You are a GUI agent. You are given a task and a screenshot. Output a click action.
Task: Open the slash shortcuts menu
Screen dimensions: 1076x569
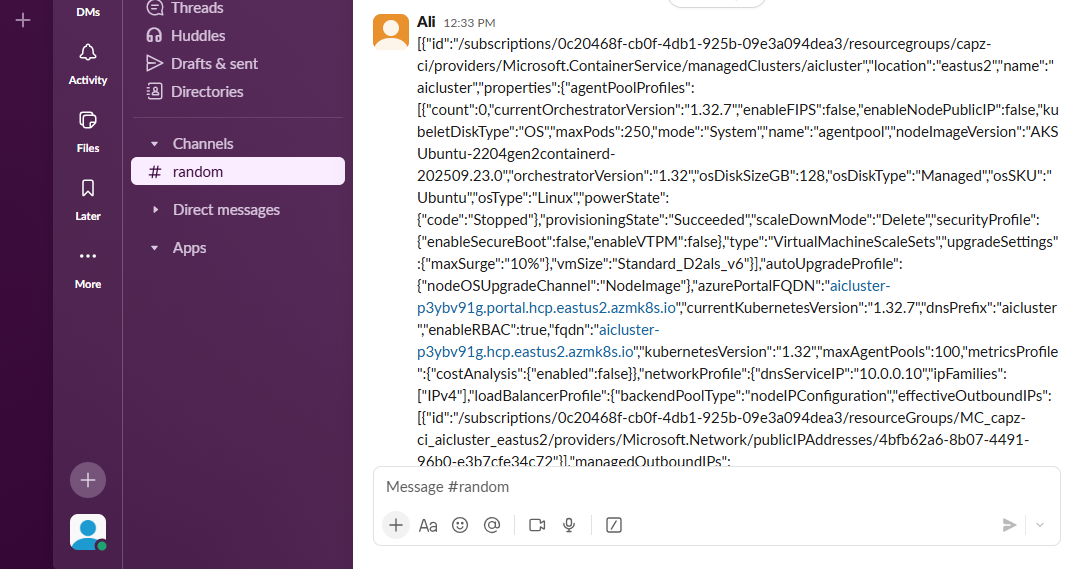click(615, 525)
